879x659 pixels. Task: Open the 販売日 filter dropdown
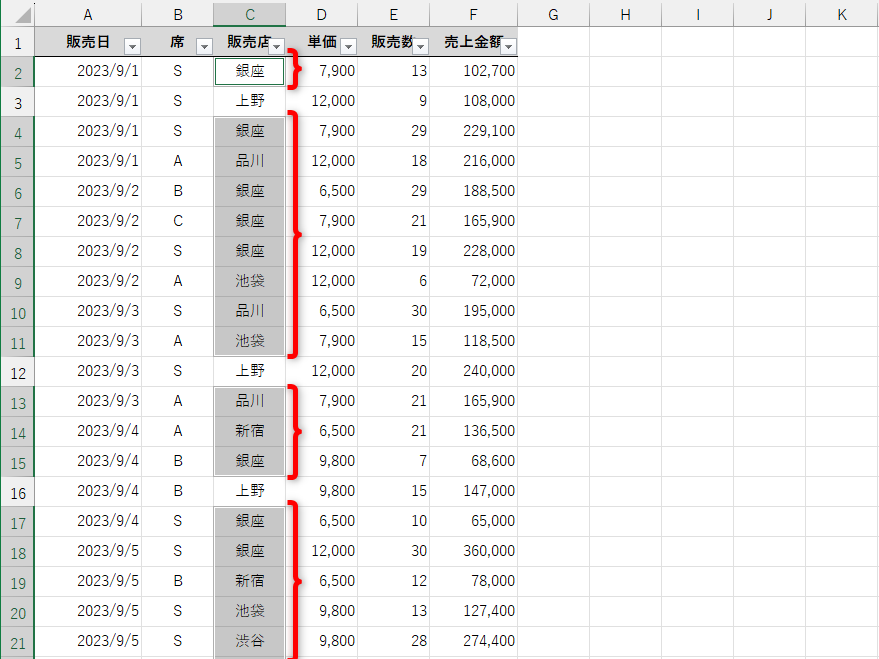pos(133,46)
